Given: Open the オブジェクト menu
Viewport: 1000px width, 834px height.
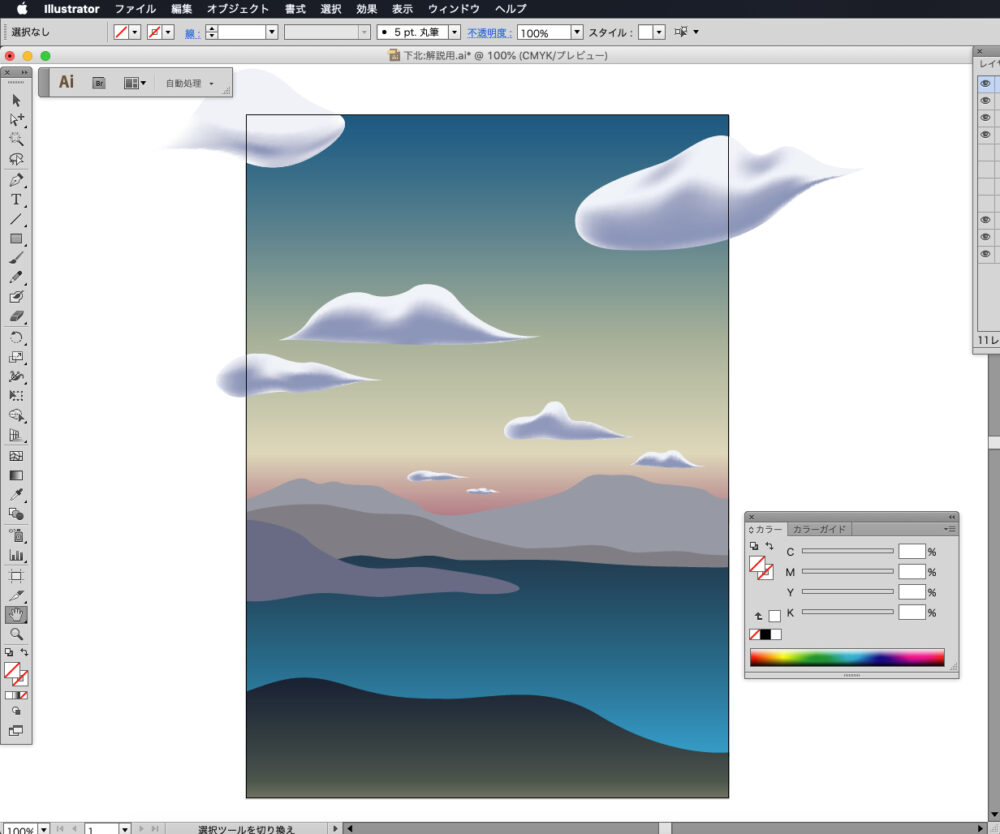Looking at the screenshot, I should pos(237,9).
